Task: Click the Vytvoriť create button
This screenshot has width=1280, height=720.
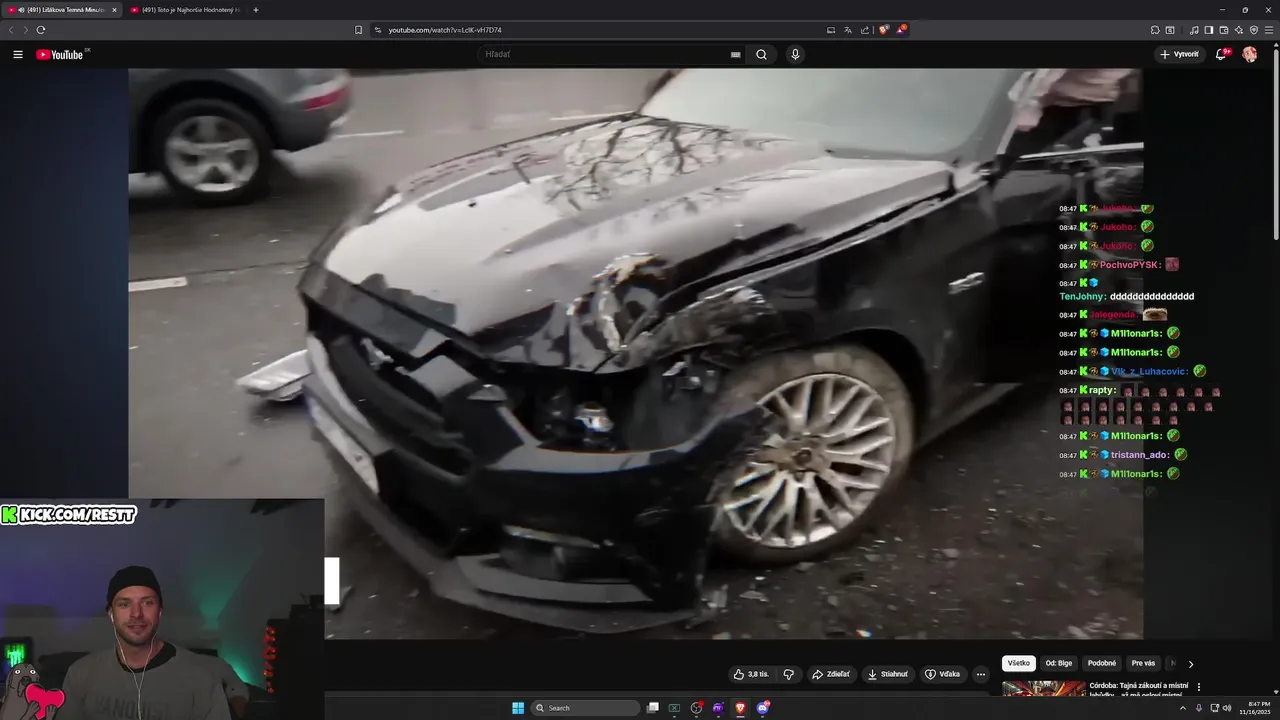Action: (1180, 54)
